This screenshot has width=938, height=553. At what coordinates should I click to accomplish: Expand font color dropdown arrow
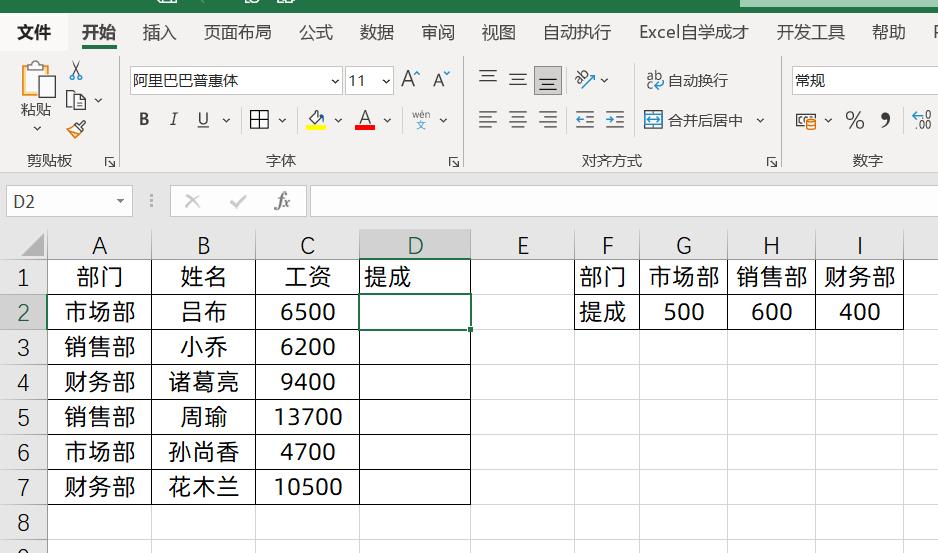(x=387, y=120)
